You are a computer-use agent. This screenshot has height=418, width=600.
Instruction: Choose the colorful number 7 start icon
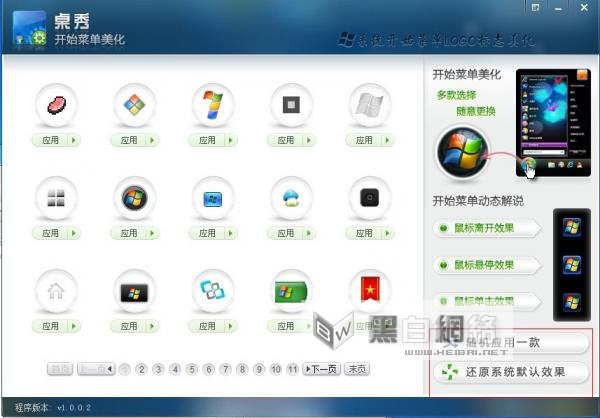213,105
